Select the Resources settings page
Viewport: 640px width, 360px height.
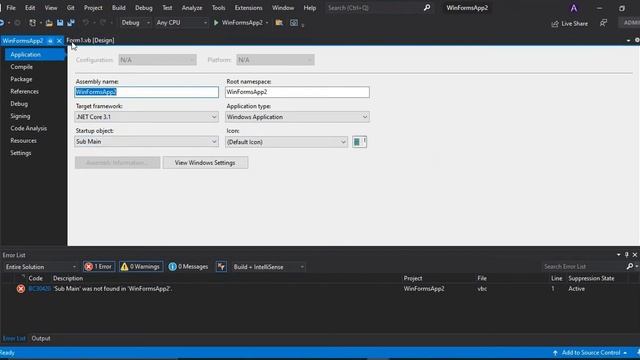[24, 140]
